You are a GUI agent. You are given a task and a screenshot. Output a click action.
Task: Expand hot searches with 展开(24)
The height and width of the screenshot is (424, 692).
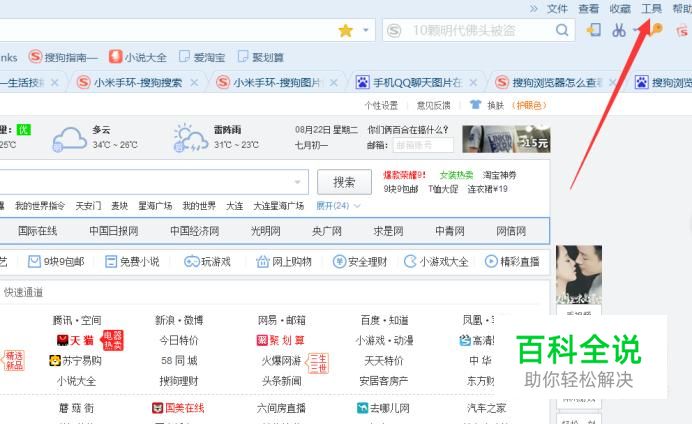(338, 206)
